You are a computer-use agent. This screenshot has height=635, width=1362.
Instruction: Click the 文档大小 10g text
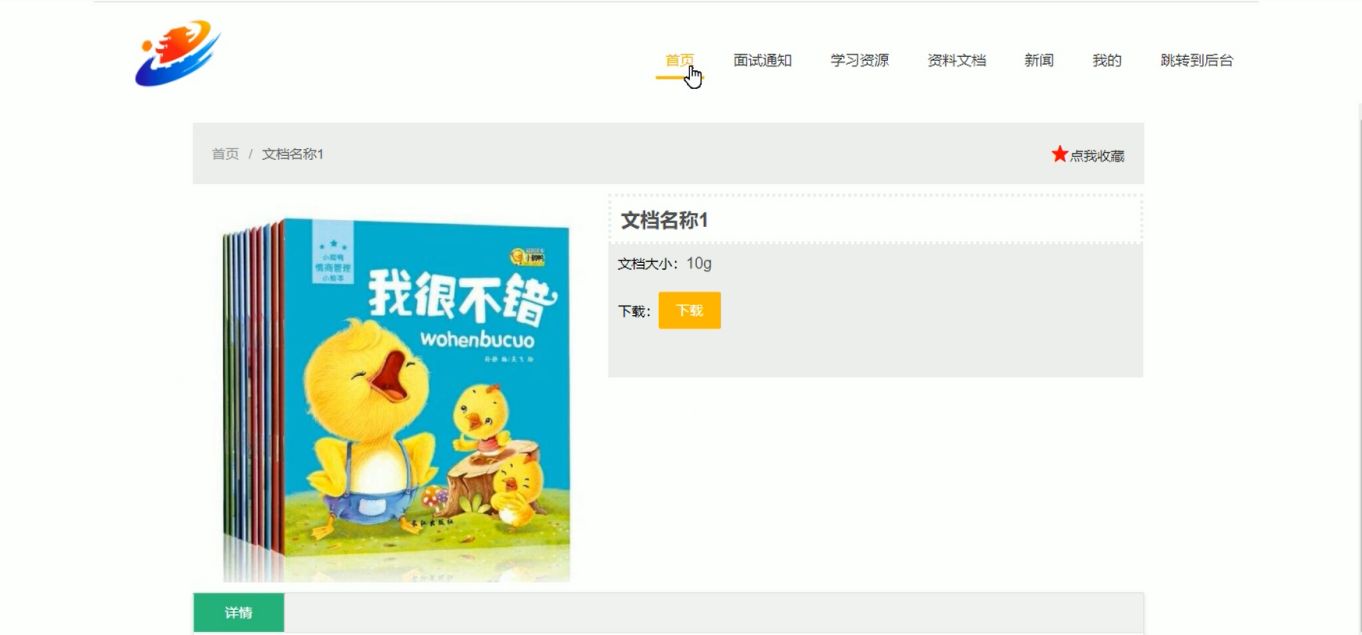pyautogui.click(x=665, y=263)
